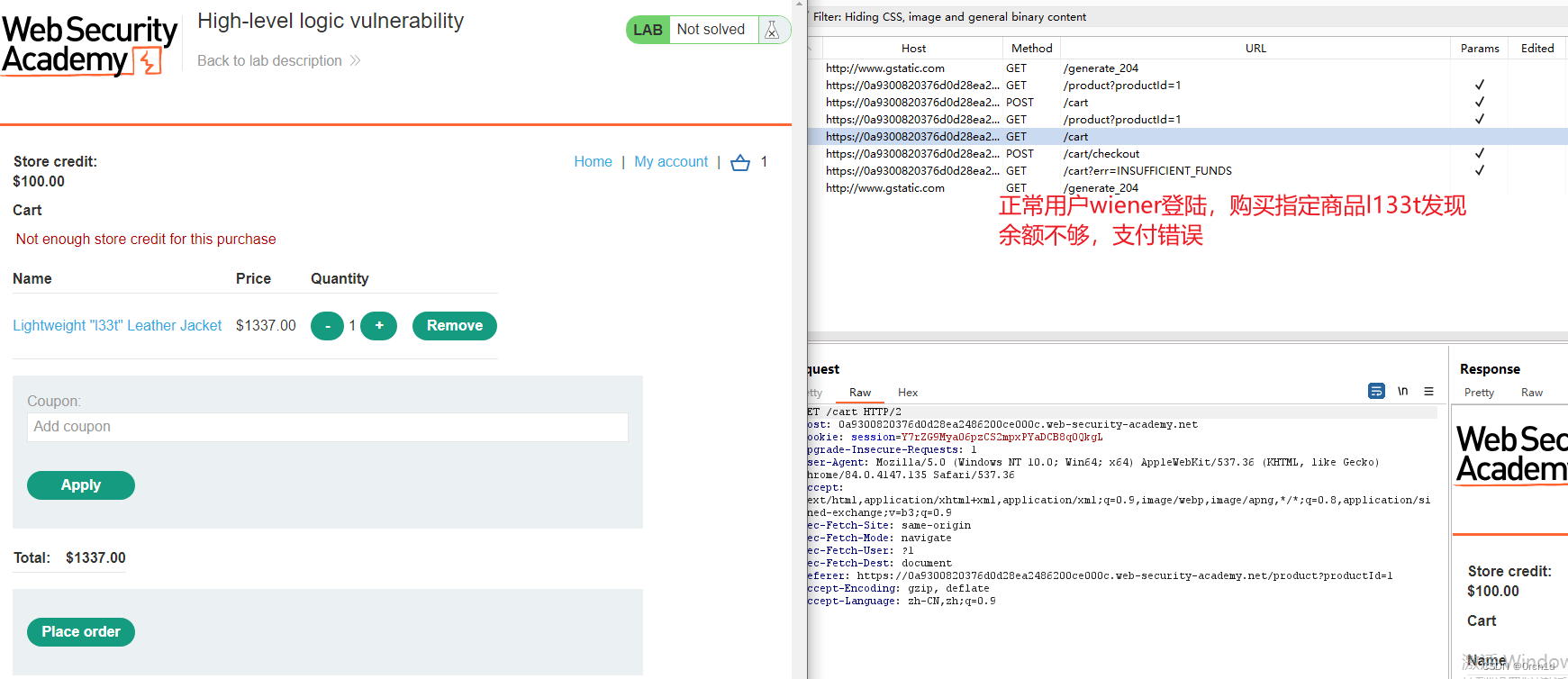Screen dimensions: 1568x679
Task: Go to the Home page link
Action: click(594, 162)
